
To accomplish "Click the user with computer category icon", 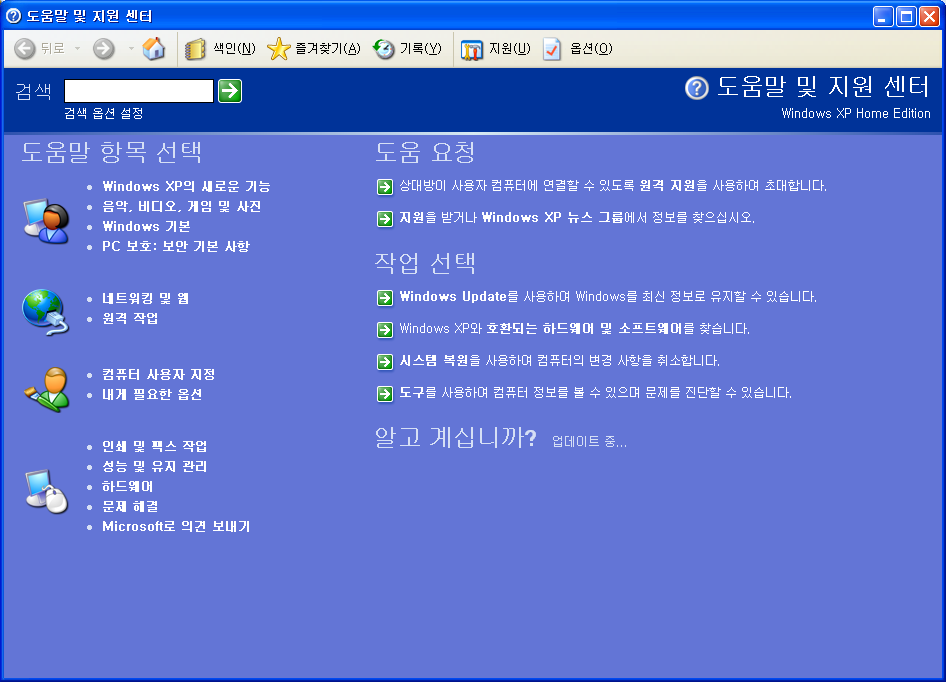I will click(x=46, y=220).
